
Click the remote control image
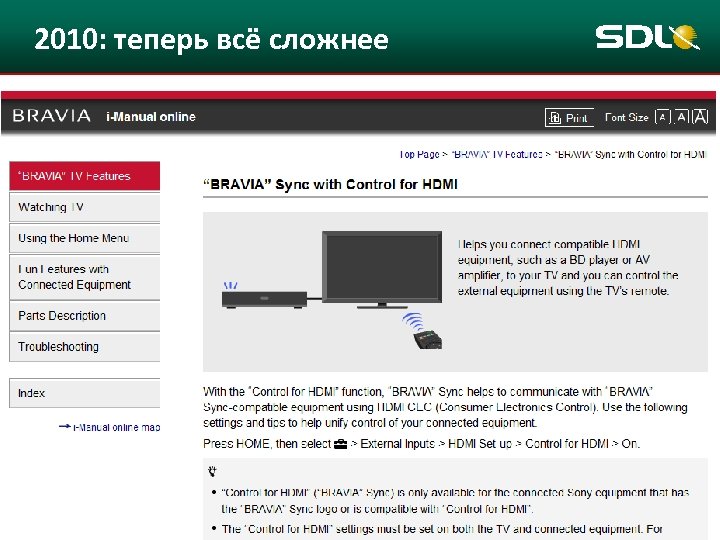pos(427,340)
